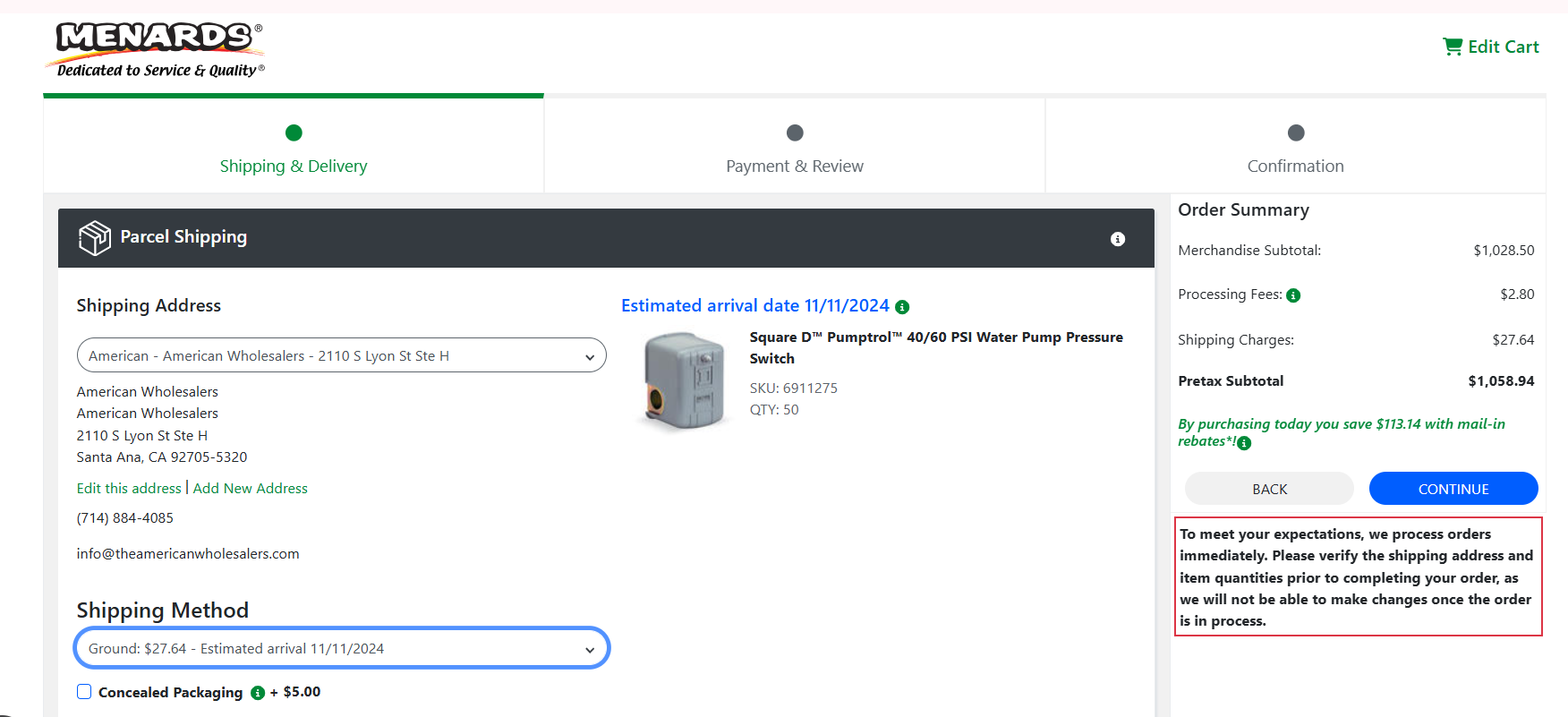The height and width of the screenshot is (717, 1568).
Task: Go to the Payment & Review step
Action: click(795, 147)
